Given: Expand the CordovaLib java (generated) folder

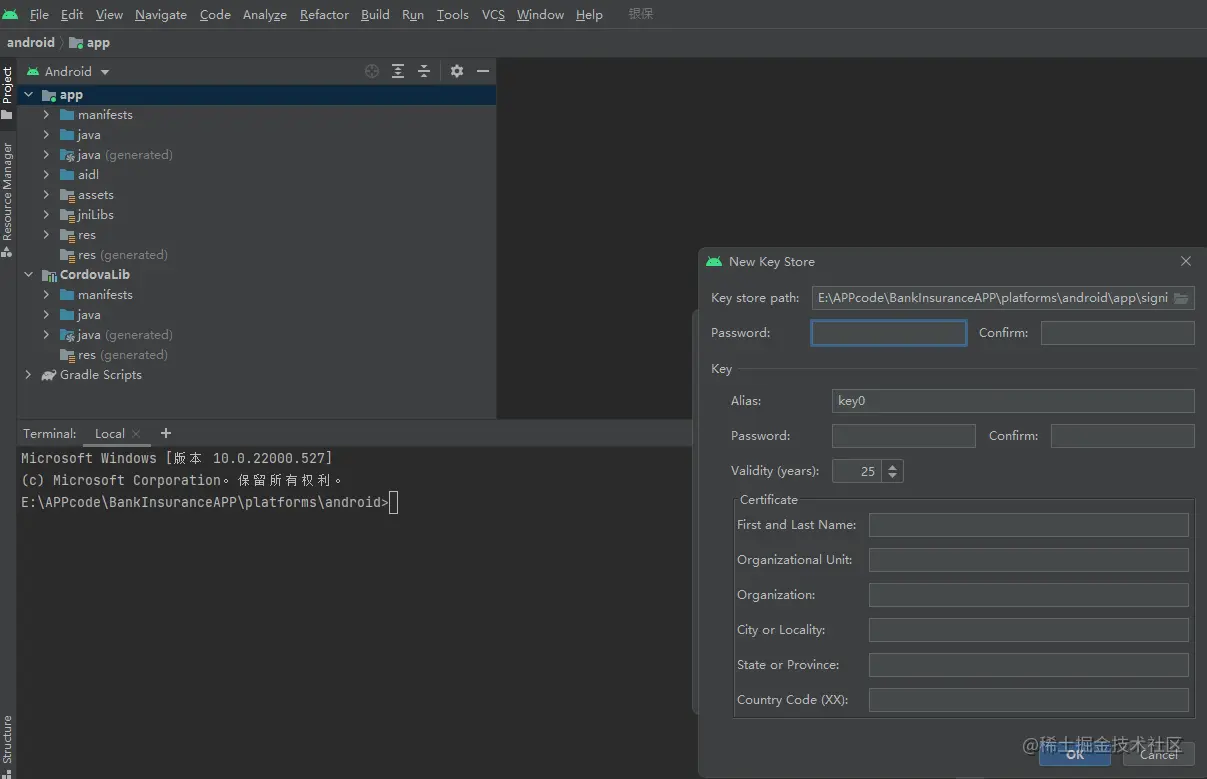Looking at the screenshot, I should coord(46,335).
